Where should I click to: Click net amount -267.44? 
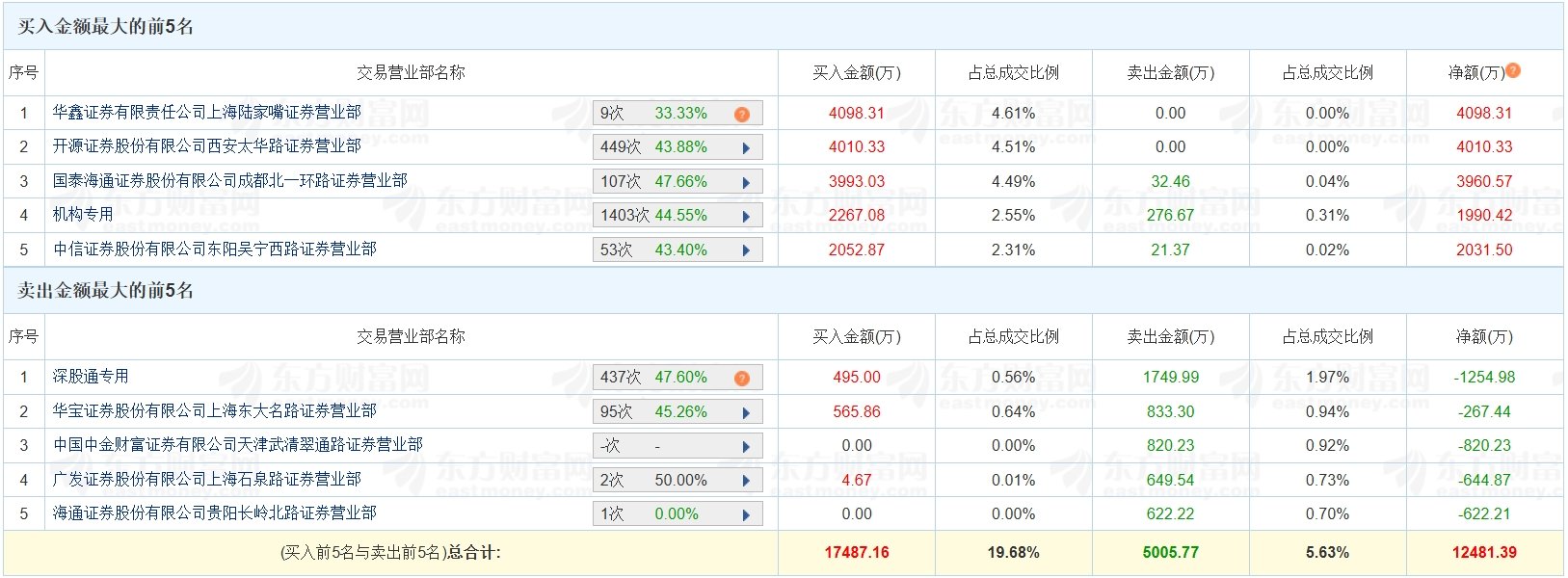pyautogui.click(x=1485, y=411)
